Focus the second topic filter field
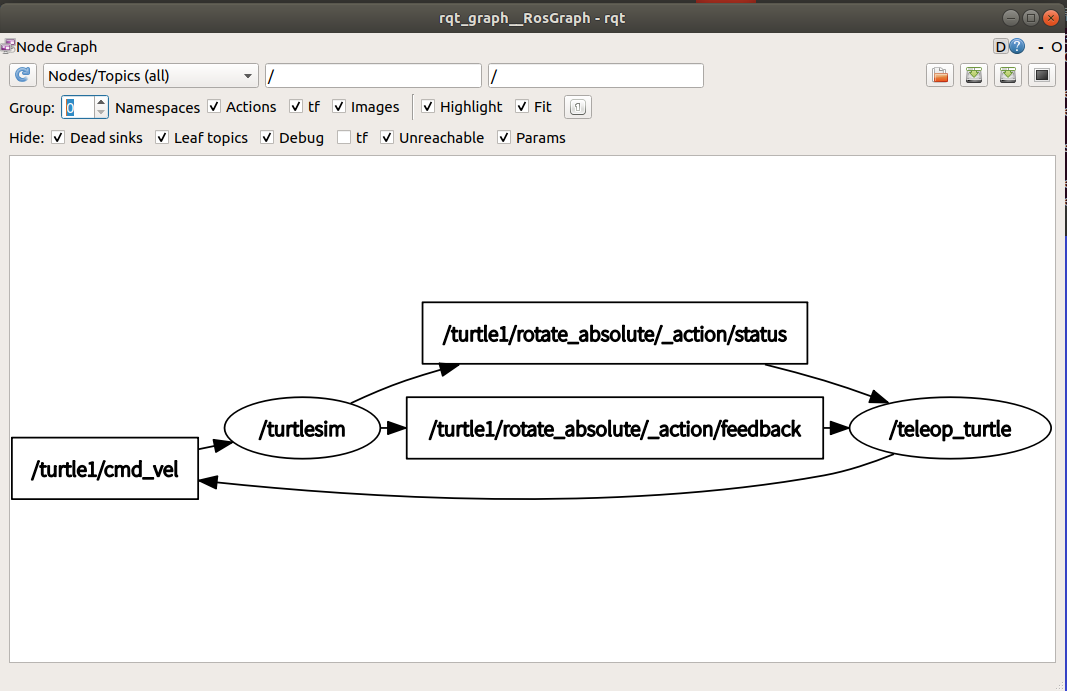Viewport: 1067px width, 691px height. pyautogui.click(x=595, y=76)
